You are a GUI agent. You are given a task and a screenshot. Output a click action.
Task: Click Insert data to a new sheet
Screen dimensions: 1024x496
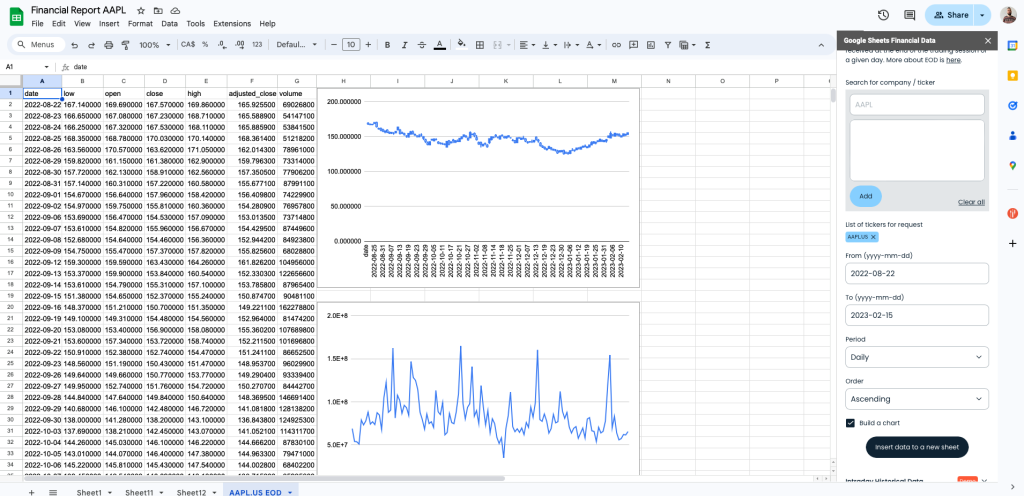pyautogui.click(x=916, y=447)
